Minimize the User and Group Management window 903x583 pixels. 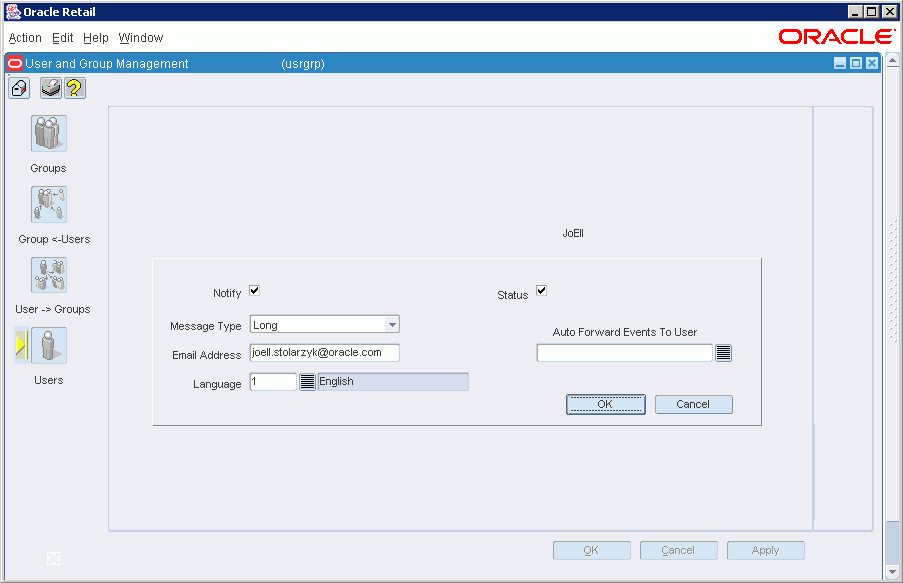pos(840,63)
